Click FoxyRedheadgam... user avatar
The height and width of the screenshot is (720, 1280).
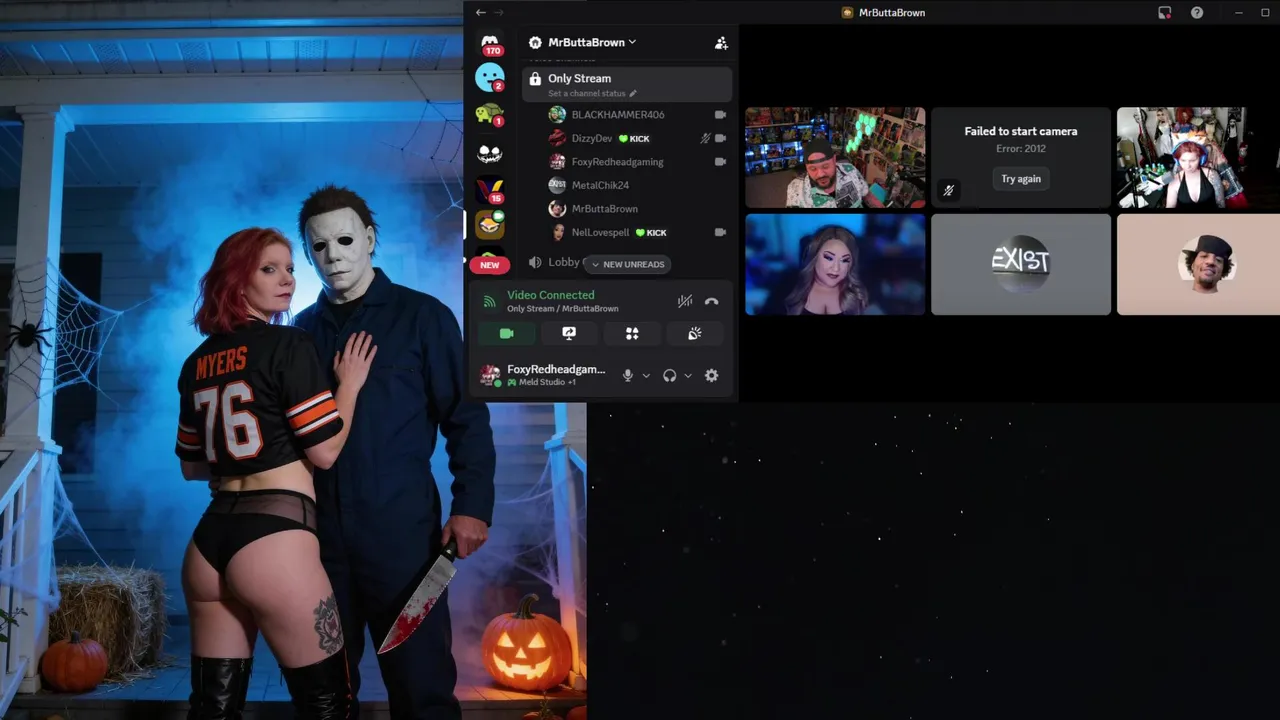point(490,375)
